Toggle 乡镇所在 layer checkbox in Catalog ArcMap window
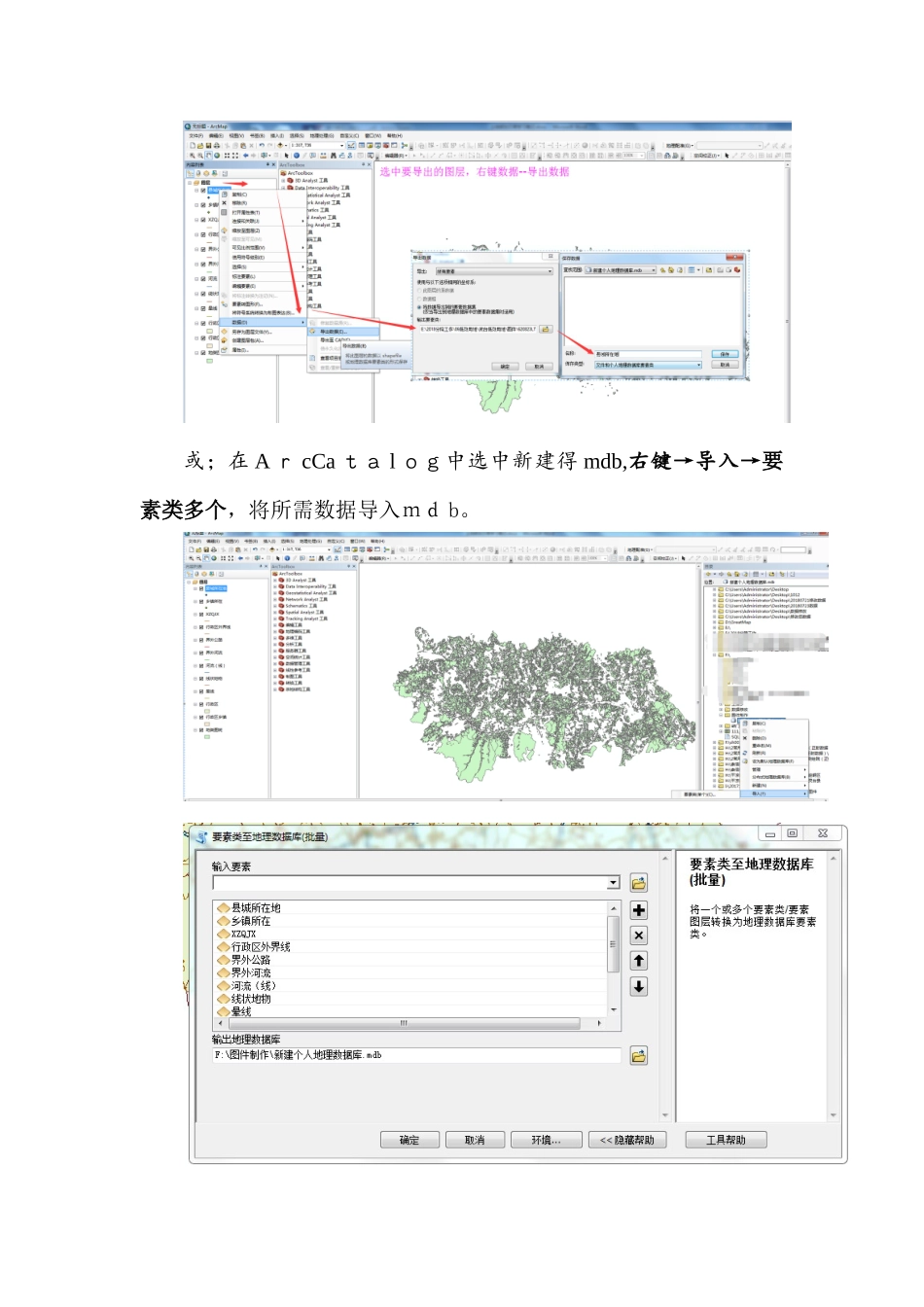 pos(201,601)
